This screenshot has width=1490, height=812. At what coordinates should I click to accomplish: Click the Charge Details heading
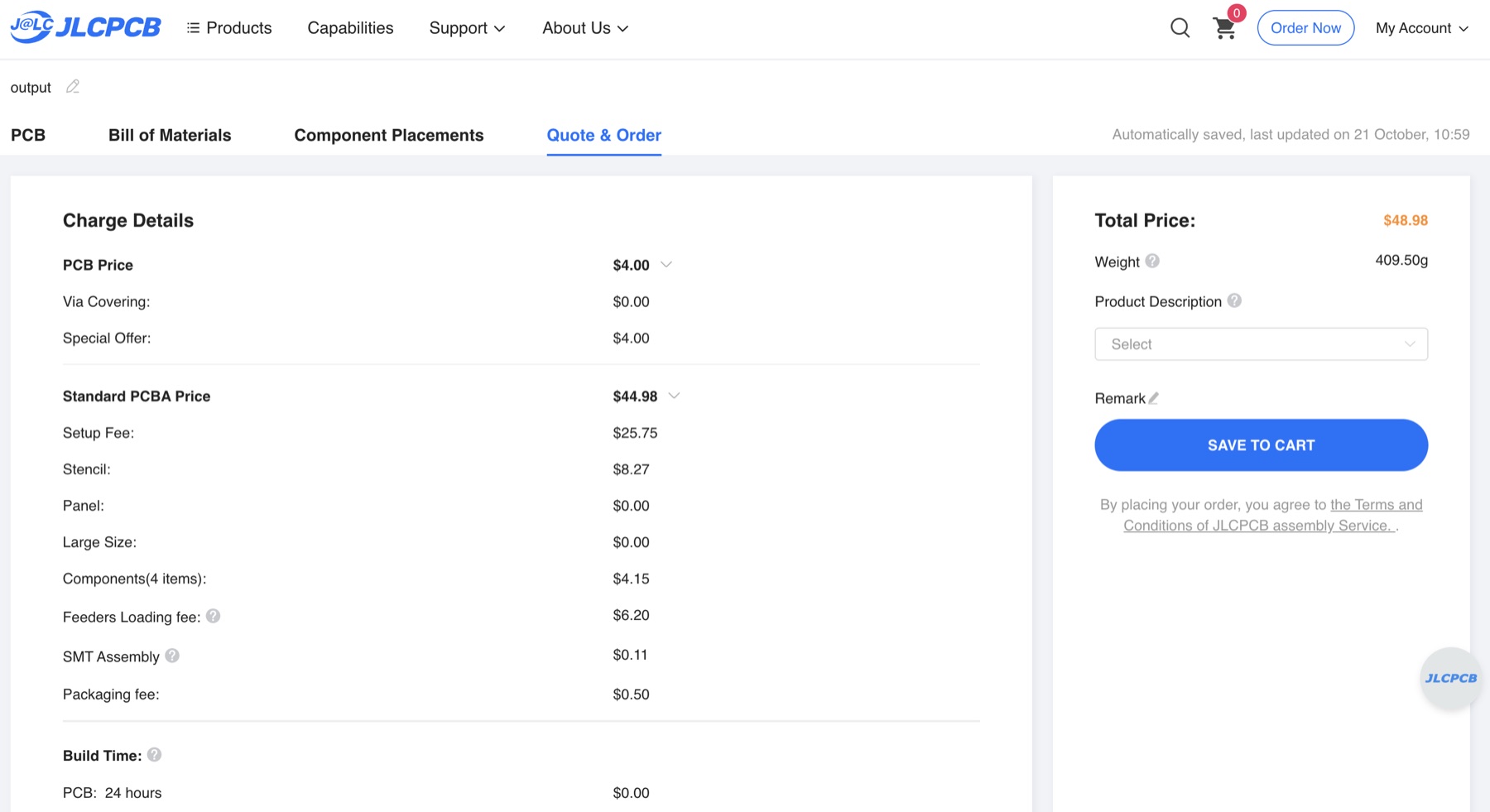[128, 220]
